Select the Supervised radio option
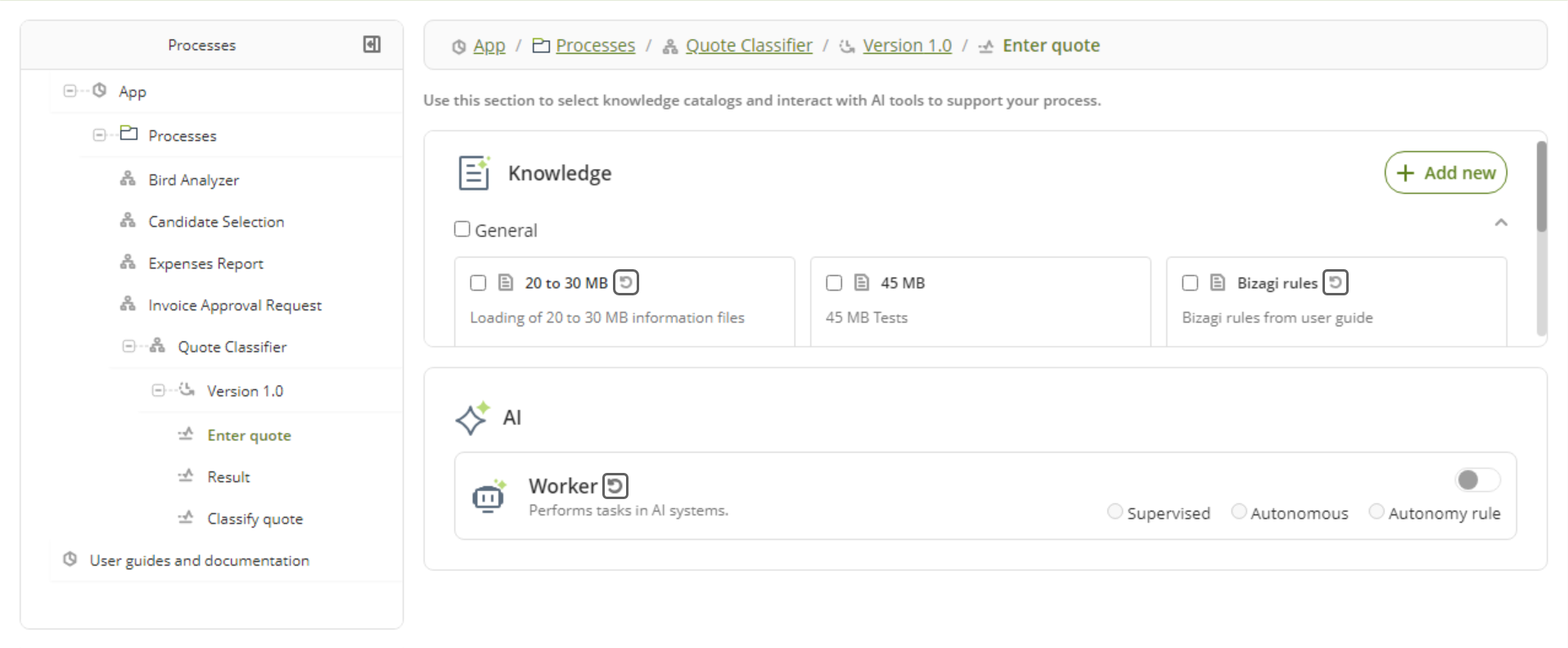The image size is (1568, 648). [1115, 511]
